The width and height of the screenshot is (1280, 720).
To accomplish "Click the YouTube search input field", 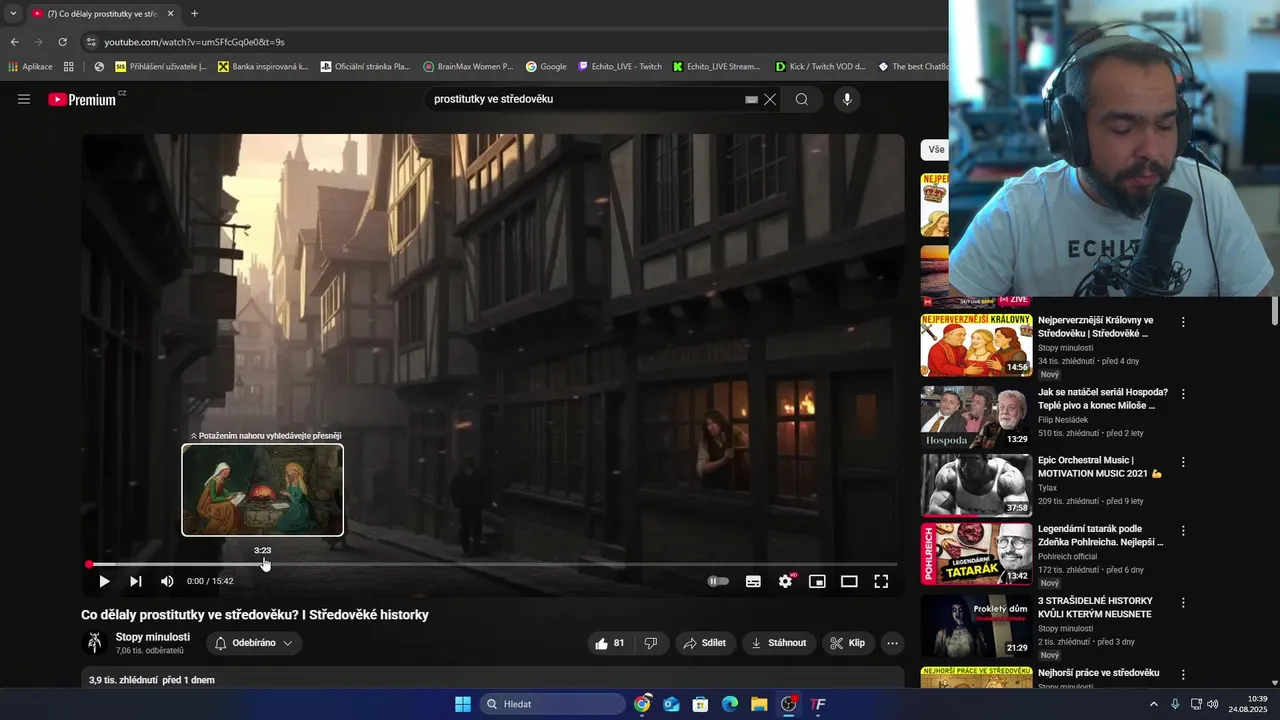I will coord(585,99).
